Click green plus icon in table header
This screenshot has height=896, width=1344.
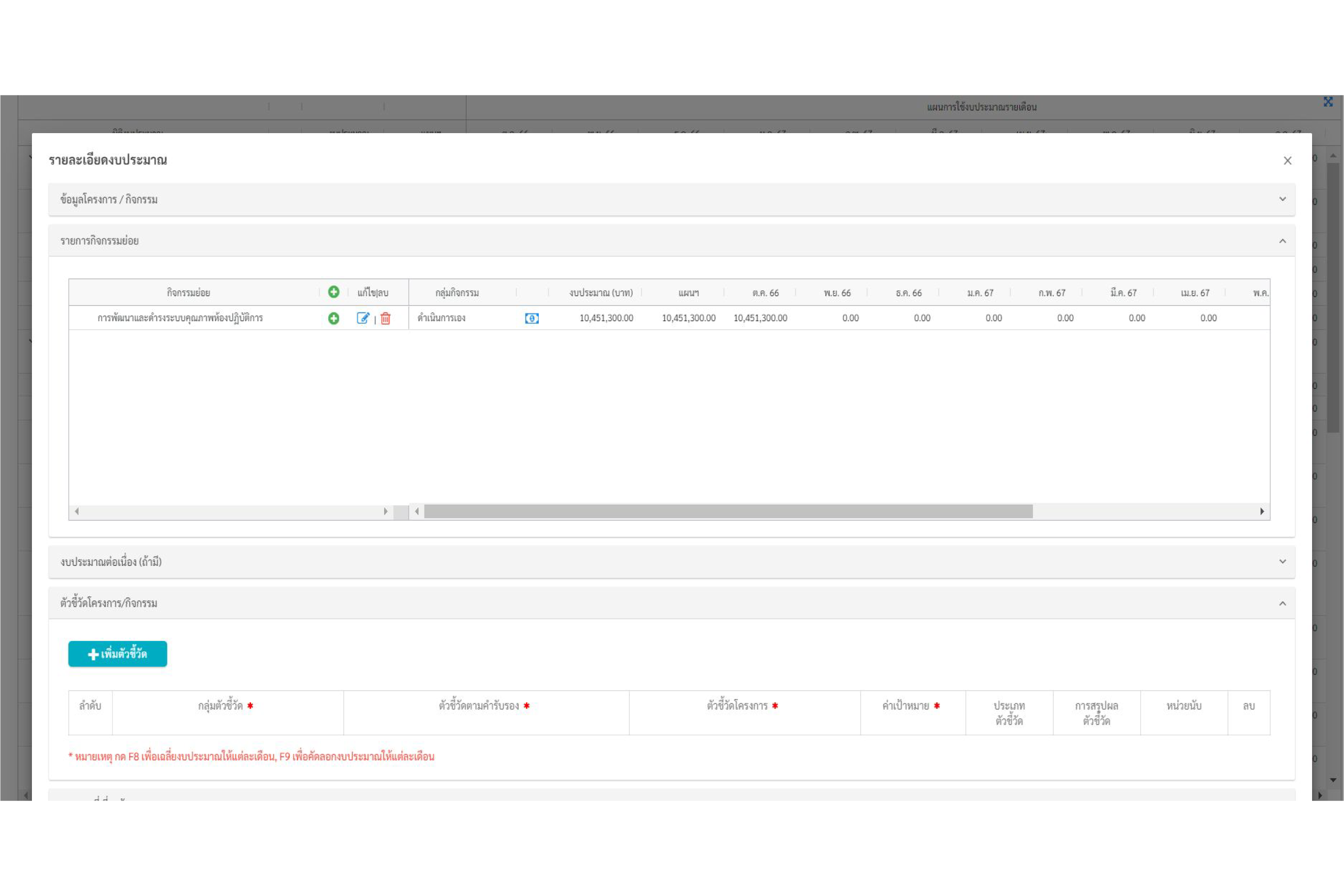[334, 292]
